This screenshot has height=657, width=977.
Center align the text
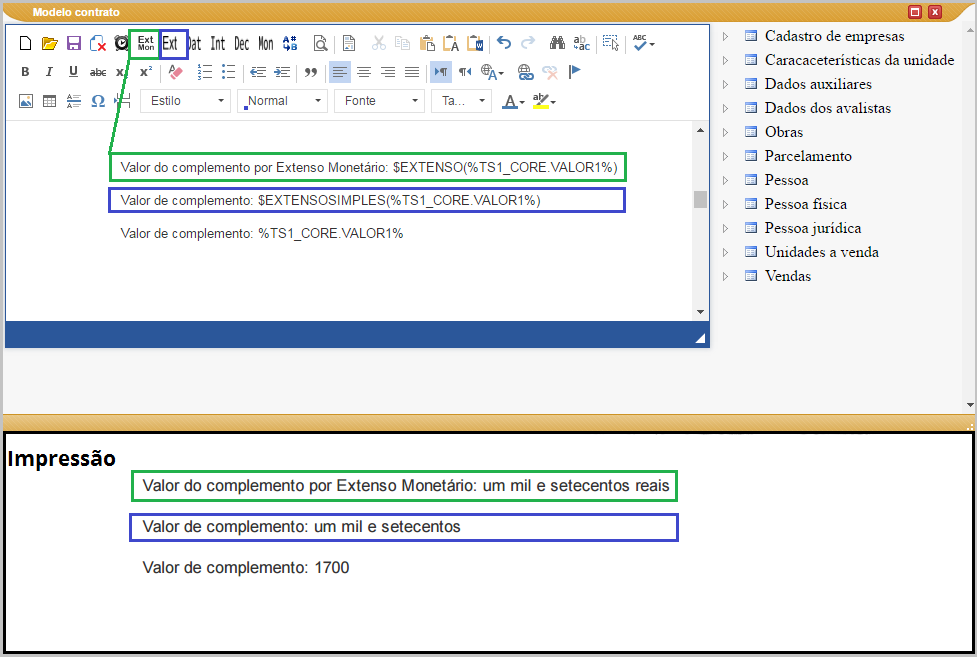[x=364, y=72]
